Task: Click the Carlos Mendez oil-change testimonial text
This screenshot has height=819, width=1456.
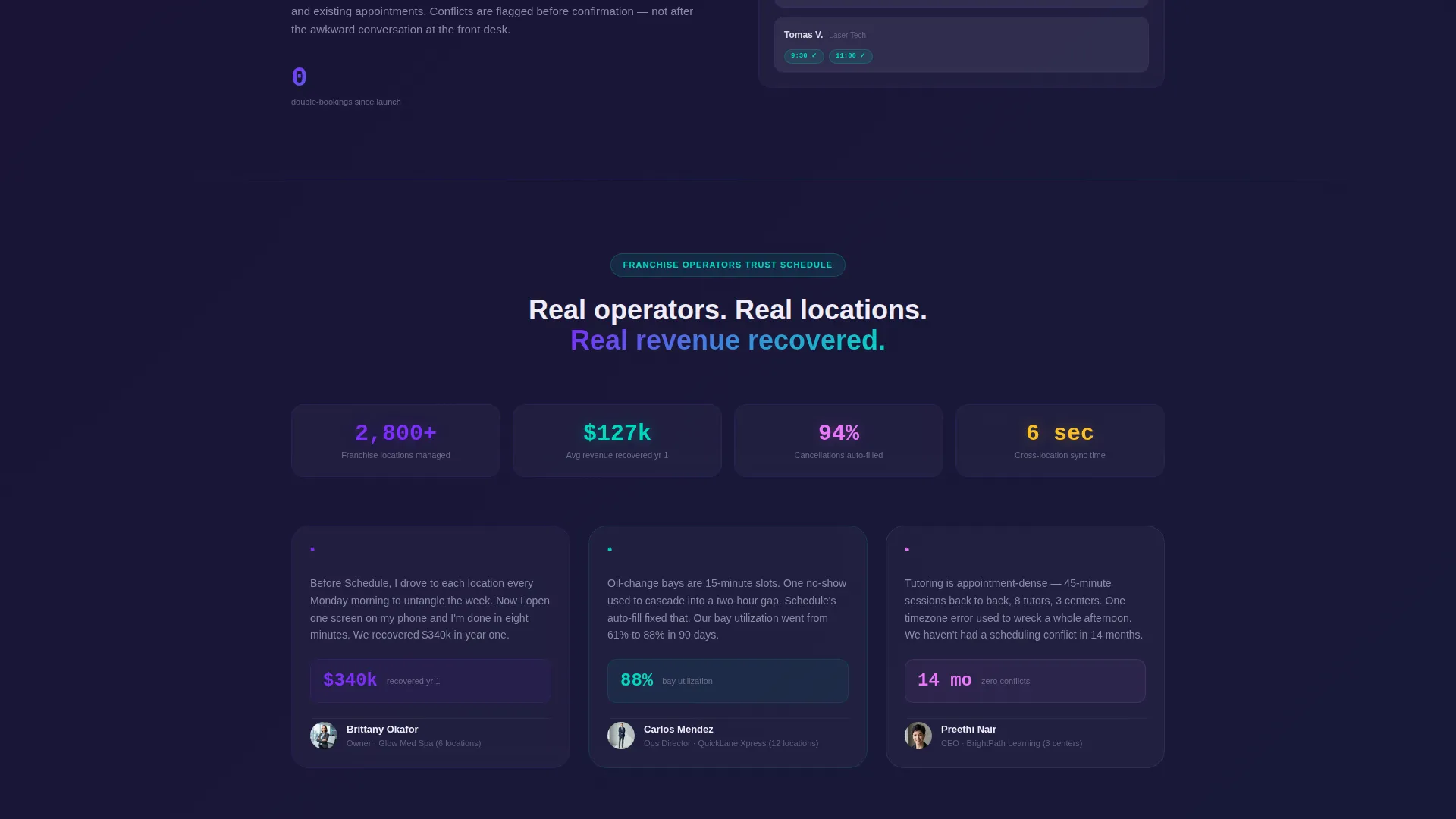Action: click(728, 609)
